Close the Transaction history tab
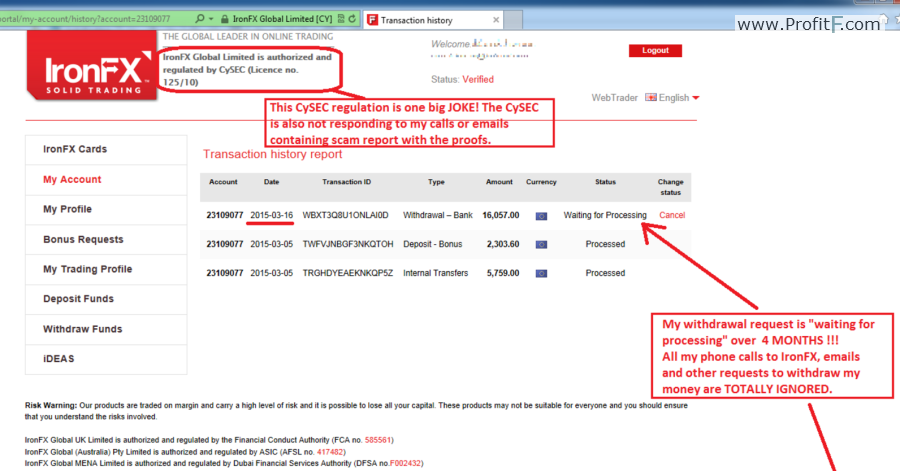The height and width of the screenshot is (471, 900). 496,20
